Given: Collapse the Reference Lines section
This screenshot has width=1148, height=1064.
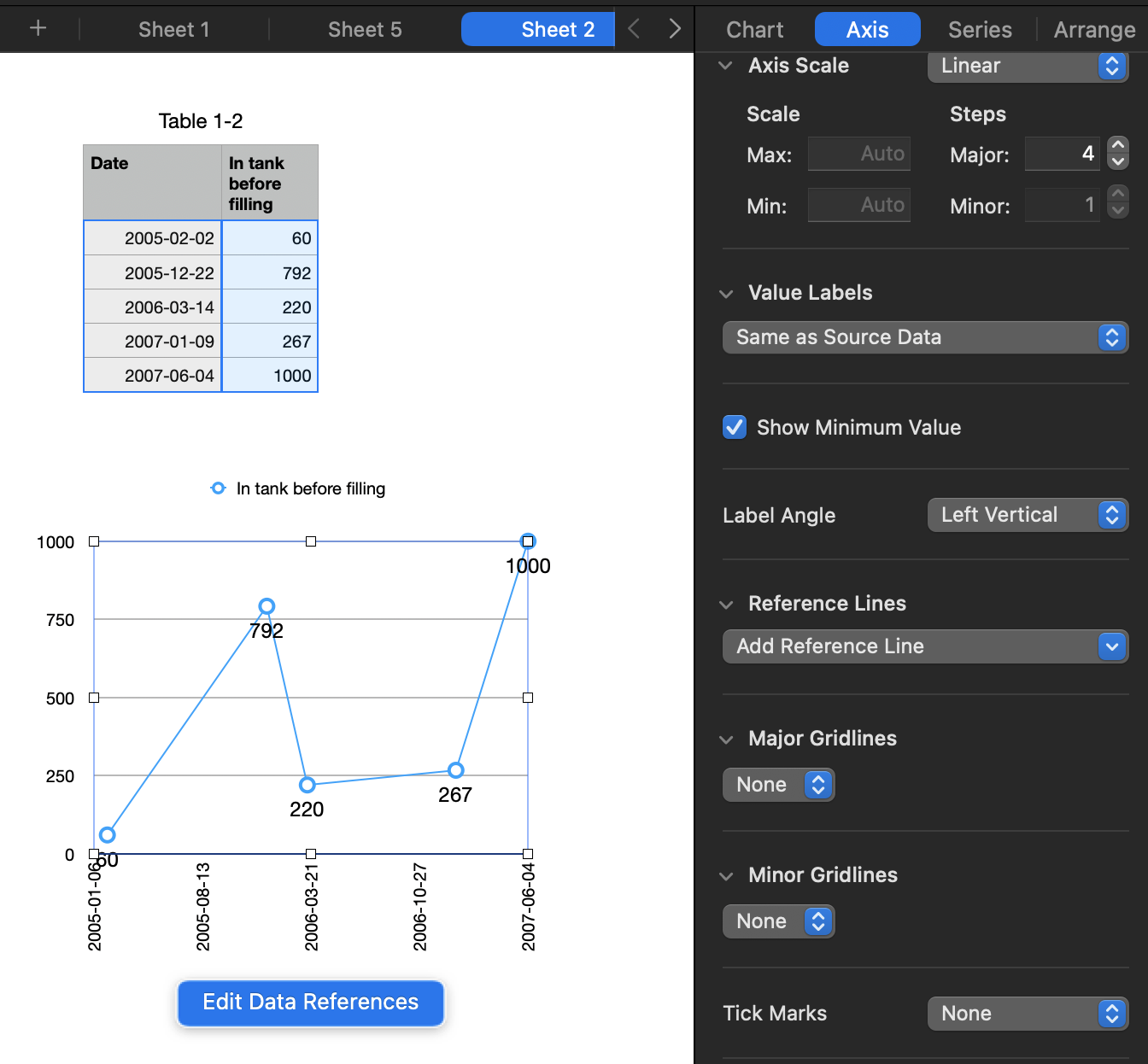Looking at the screenshot, I should point(726,605).
